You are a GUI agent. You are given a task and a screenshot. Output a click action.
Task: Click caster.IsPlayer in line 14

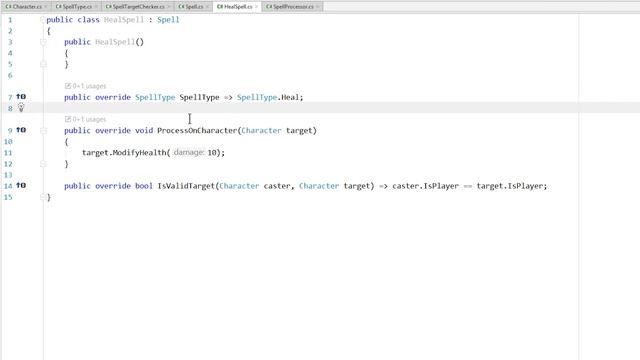coord(426,186)
